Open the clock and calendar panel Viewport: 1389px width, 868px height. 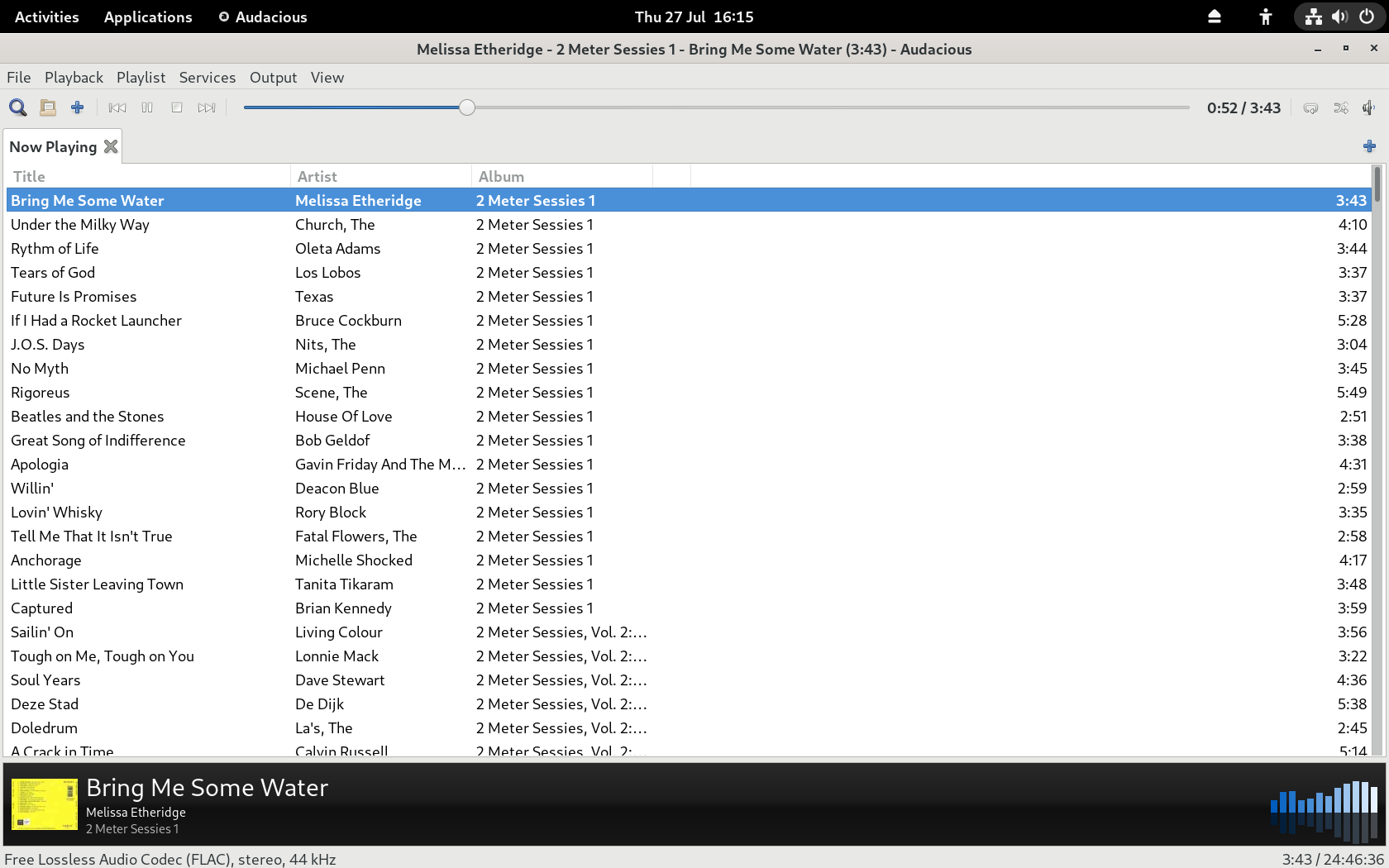pyautogui.click(x=694, y=17)
